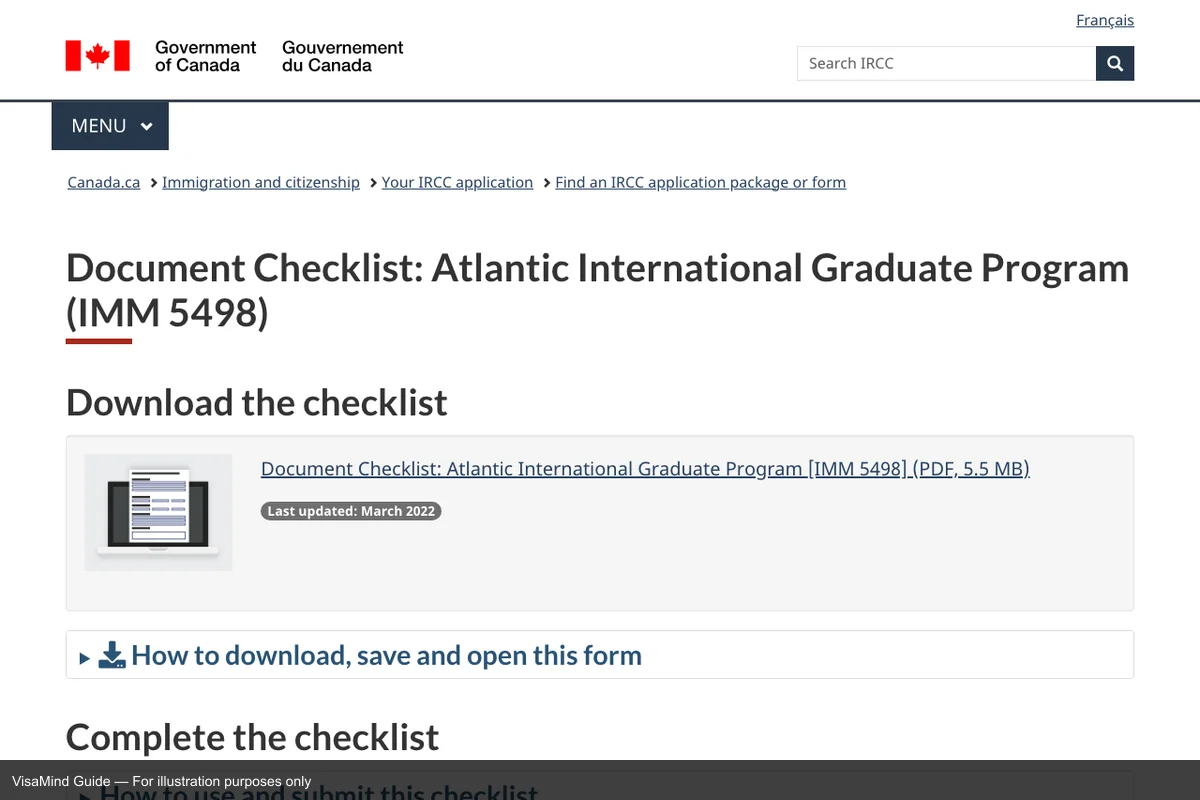Expand How to use and submit this checklist
Image resolution: width=1200 pixels, height=800 pixels.
[319, 792]
